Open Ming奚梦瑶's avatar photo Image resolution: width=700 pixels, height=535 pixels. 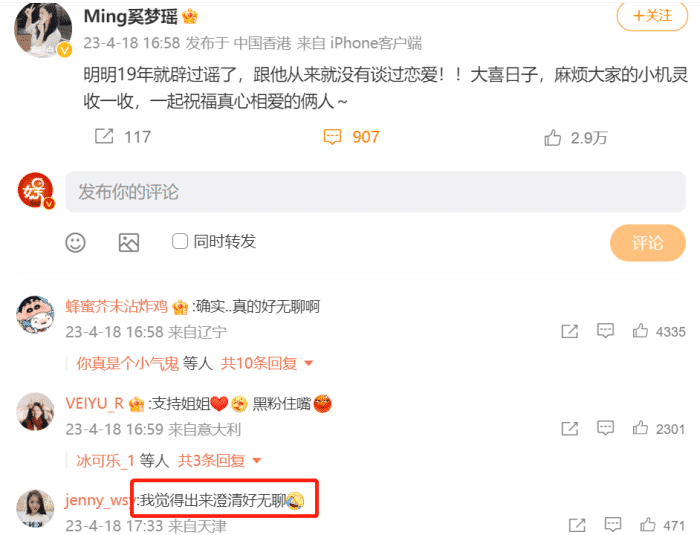[x=43, y=29]
